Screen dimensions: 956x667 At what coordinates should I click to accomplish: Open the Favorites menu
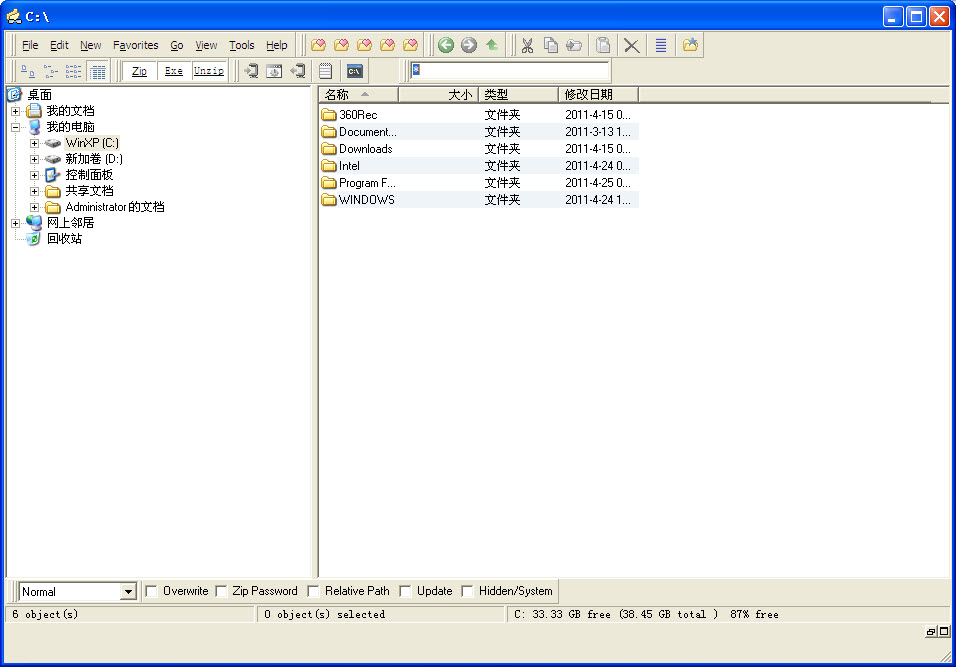coord(135,45)
